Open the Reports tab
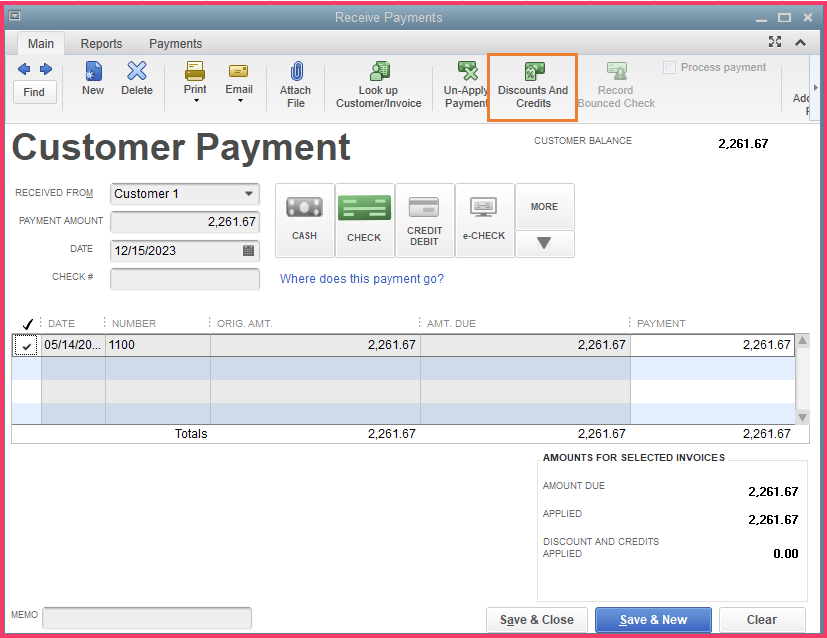This screenshot has height=638, width=827. click(101, 43)
